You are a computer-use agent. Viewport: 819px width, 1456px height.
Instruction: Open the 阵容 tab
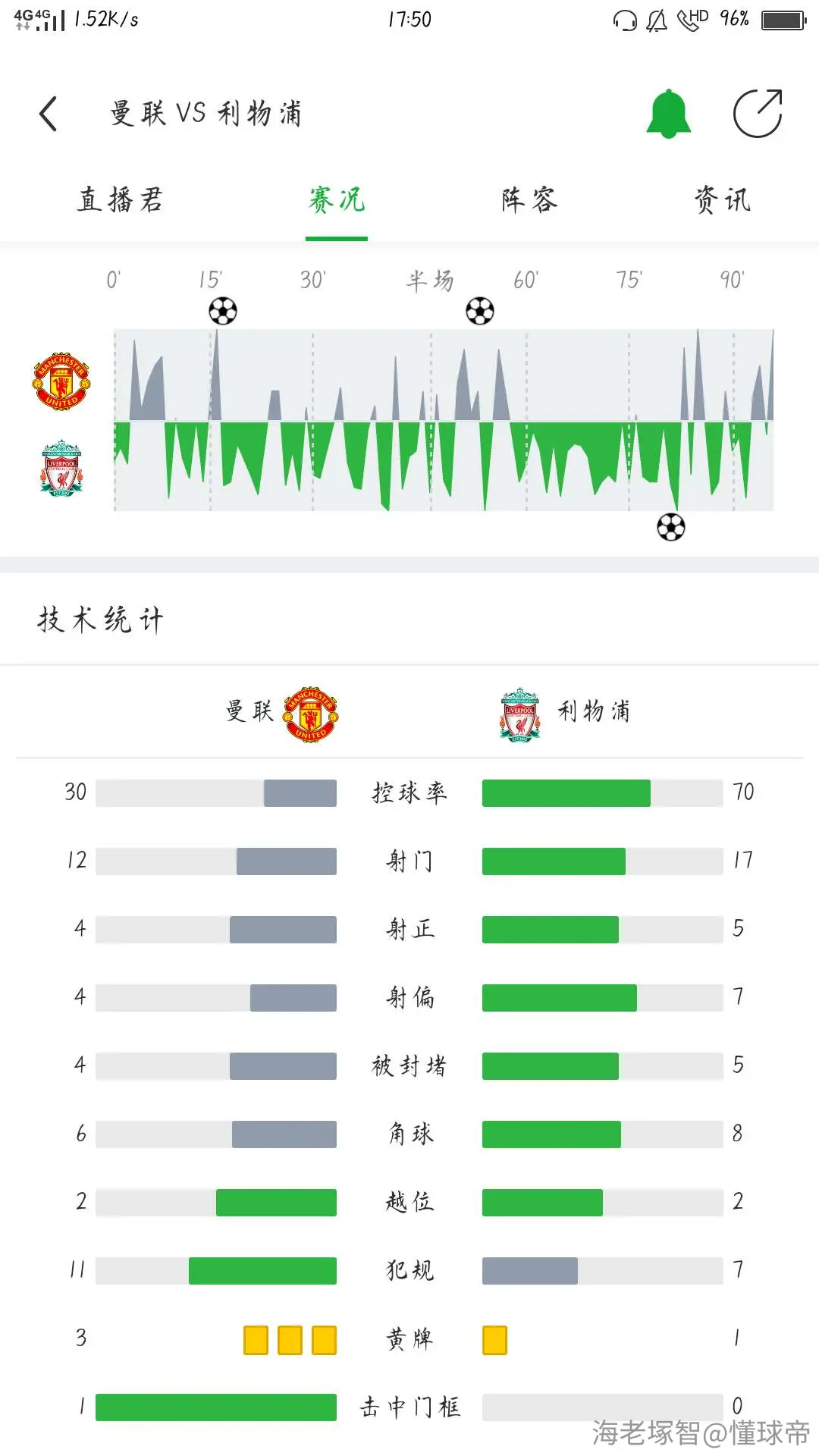pyautogui.click(x=529, y=200)
